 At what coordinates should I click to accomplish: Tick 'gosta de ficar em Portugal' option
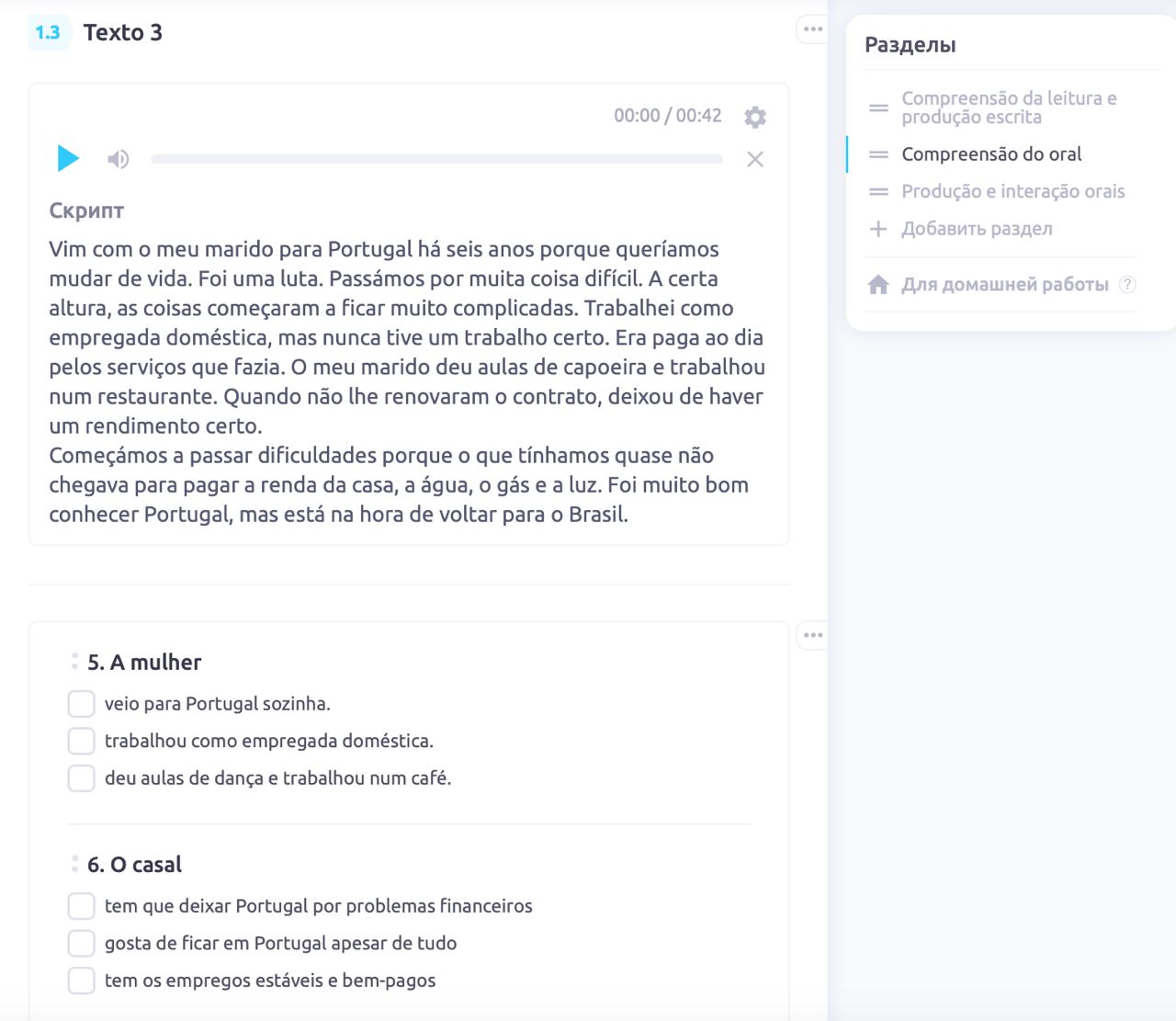click(x=82, y=943)
